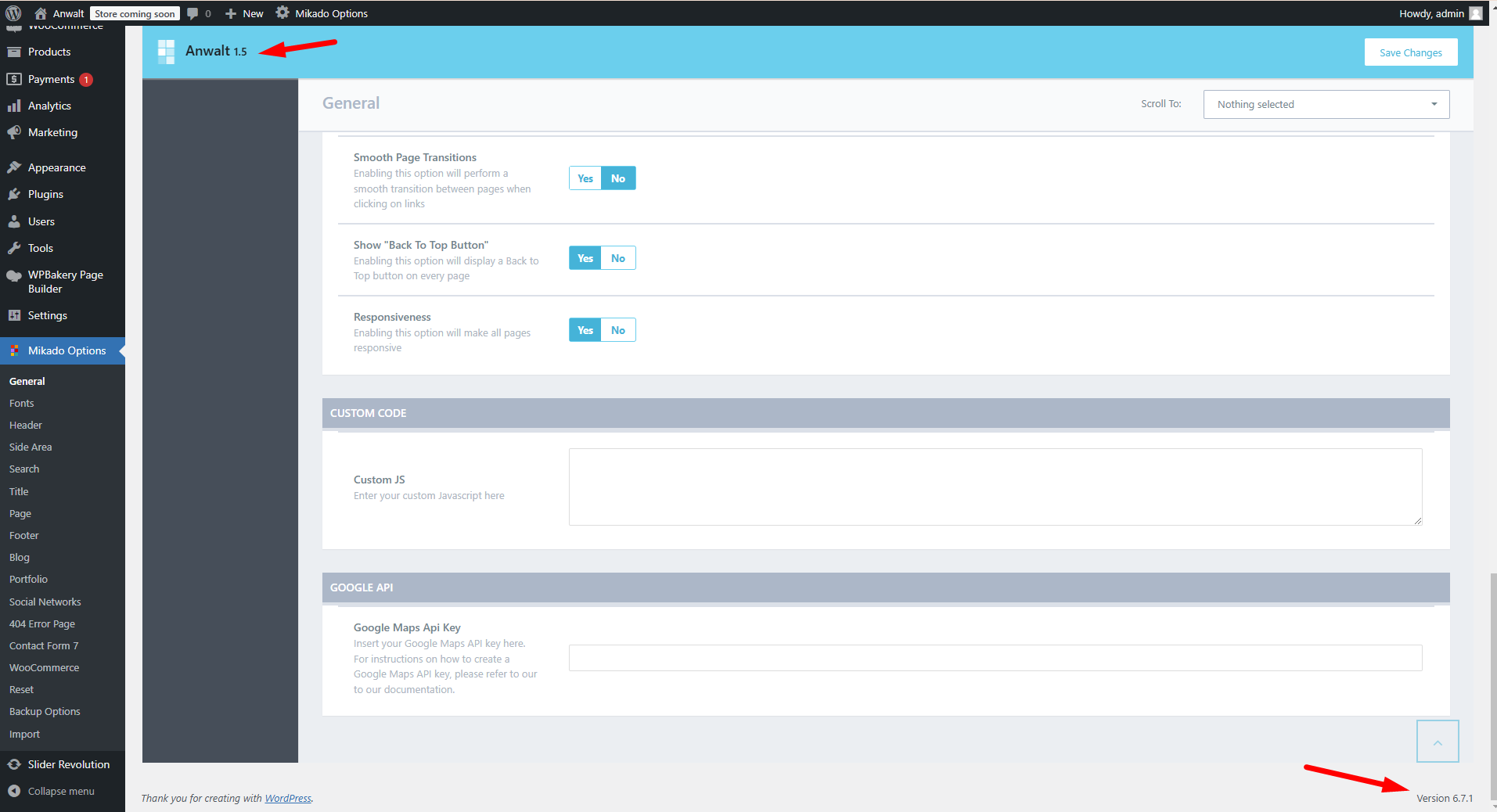The height and width of the screenshot is (812, 1497).
Task: Click the Anwalt 1.5 theme title
Action: (x=216, y=51)
